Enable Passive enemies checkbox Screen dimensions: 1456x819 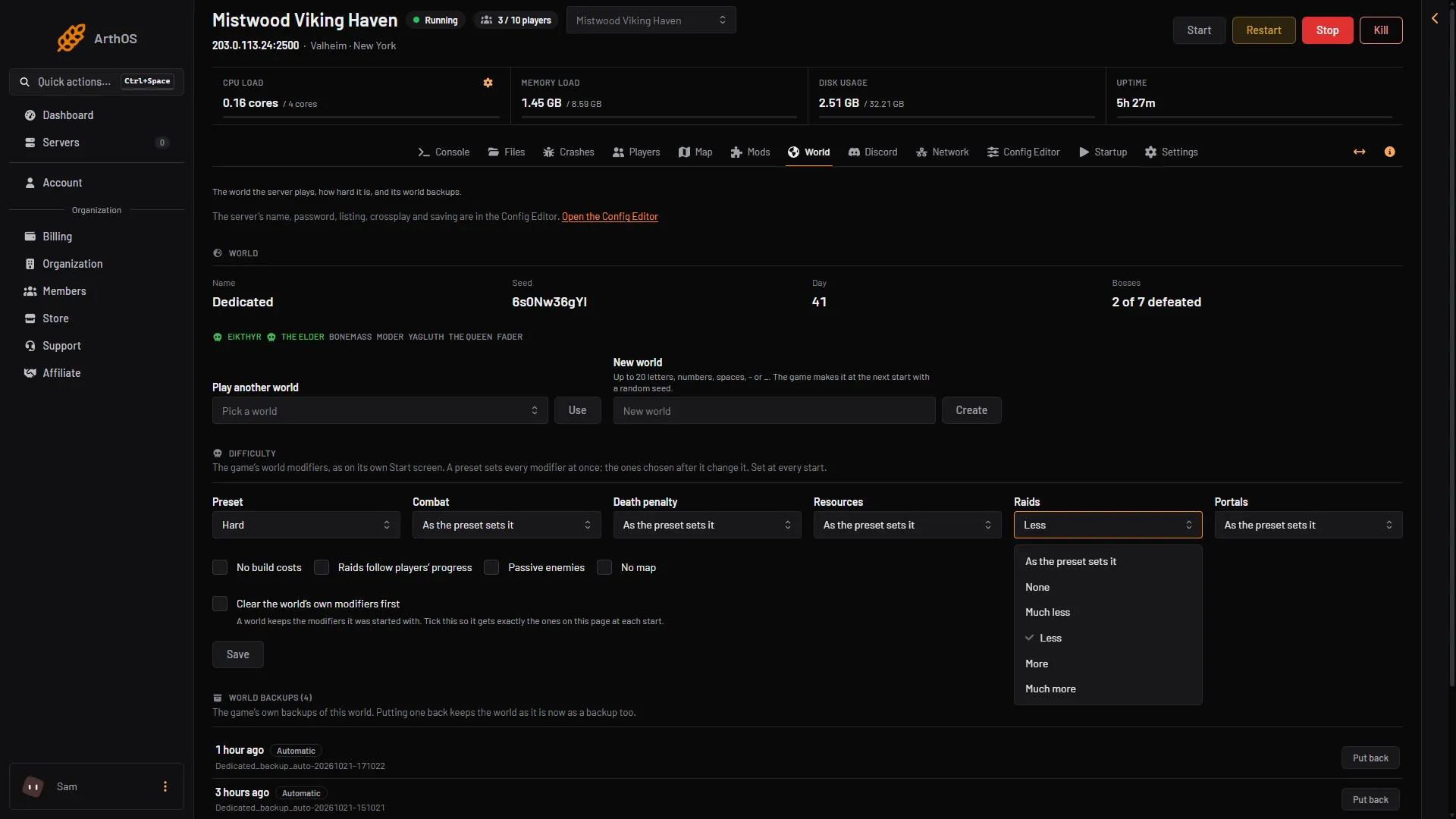[x=491, y=567]
